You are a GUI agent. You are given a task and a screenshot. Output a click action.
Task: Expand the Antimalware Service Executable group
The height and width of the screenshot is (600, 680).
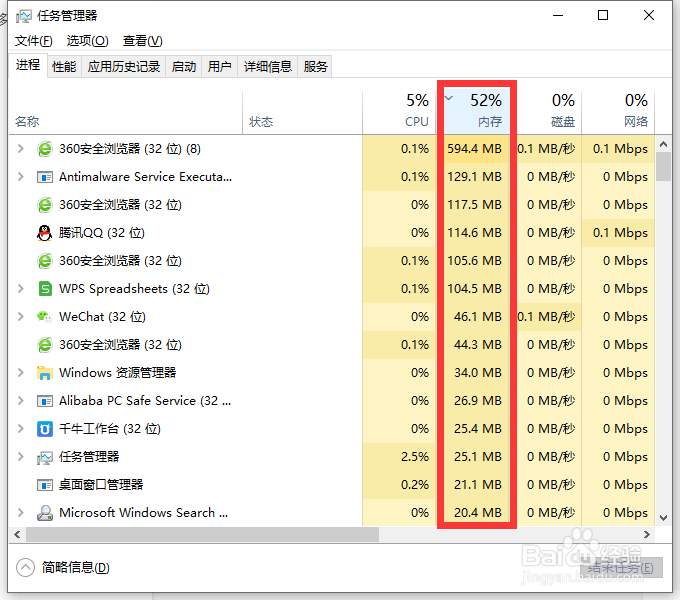20,176
